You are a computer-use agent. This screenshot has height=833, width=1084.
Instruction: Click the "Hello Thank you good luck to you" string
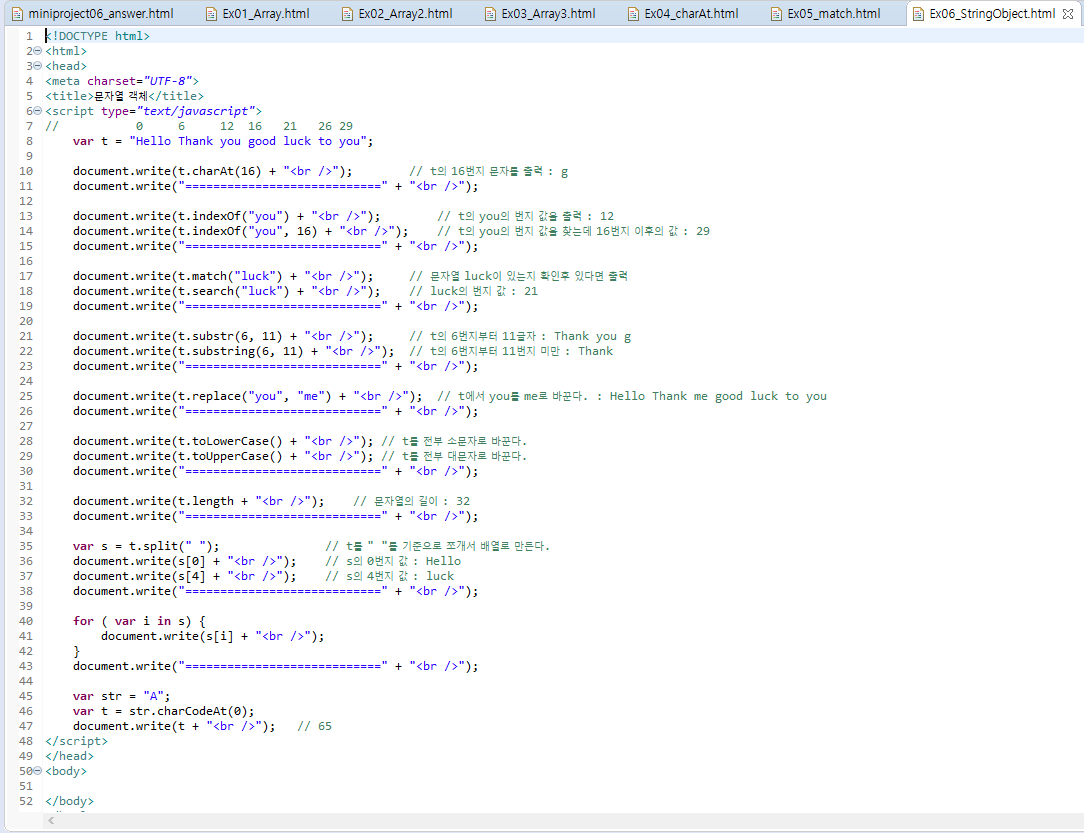(x=247, y=141)
